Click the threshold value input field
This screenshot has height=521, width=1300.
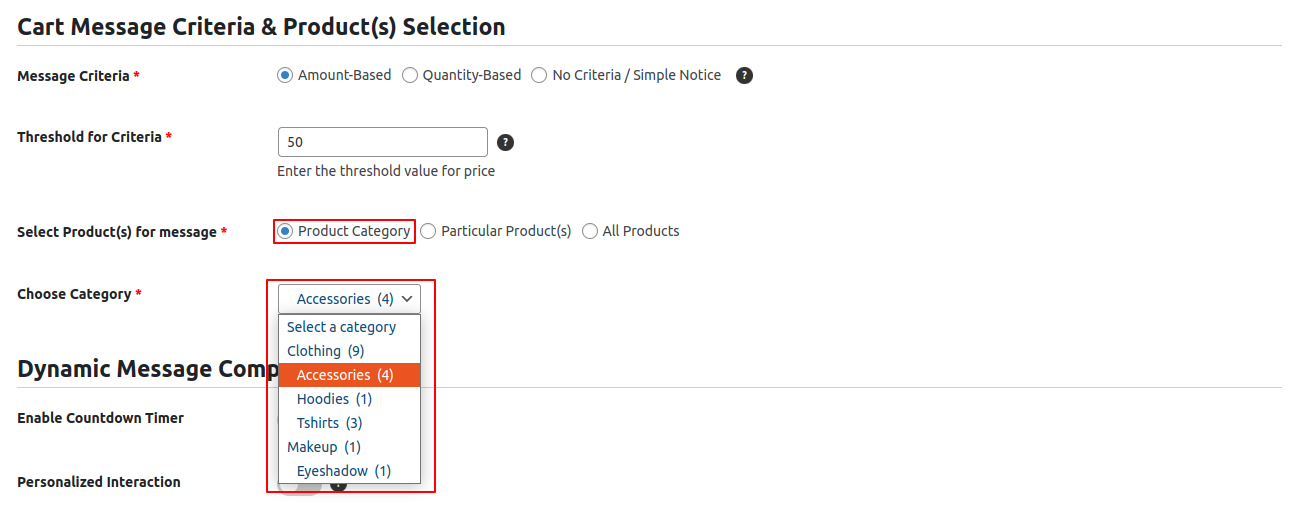pos(382,142)
